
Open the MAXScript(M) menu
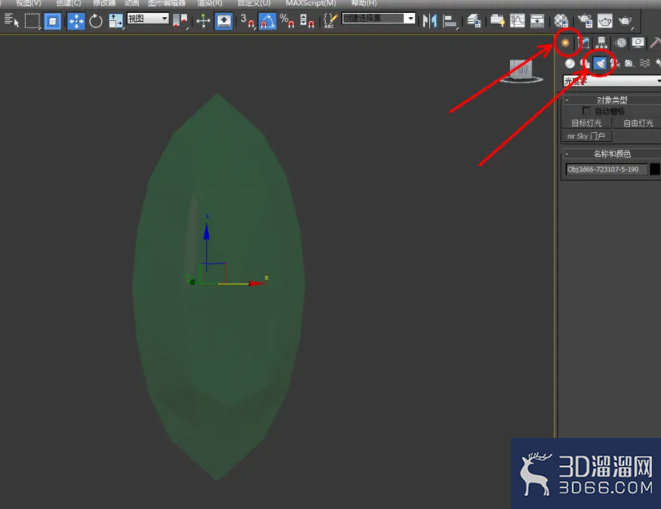click(311, 3)
